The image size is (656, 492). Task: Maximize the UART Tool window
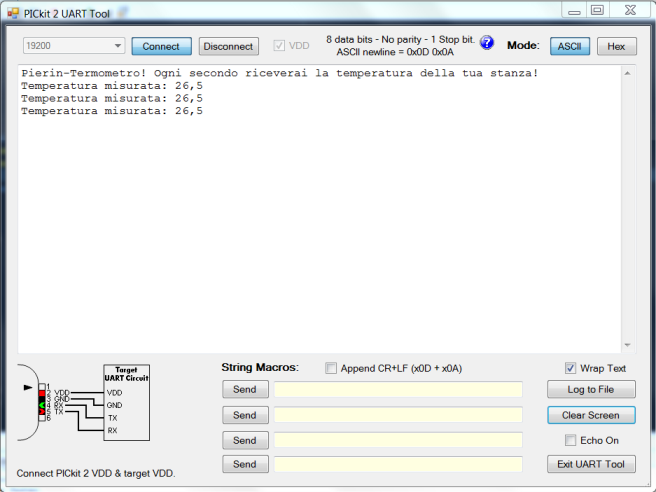[x=597, y=10]
